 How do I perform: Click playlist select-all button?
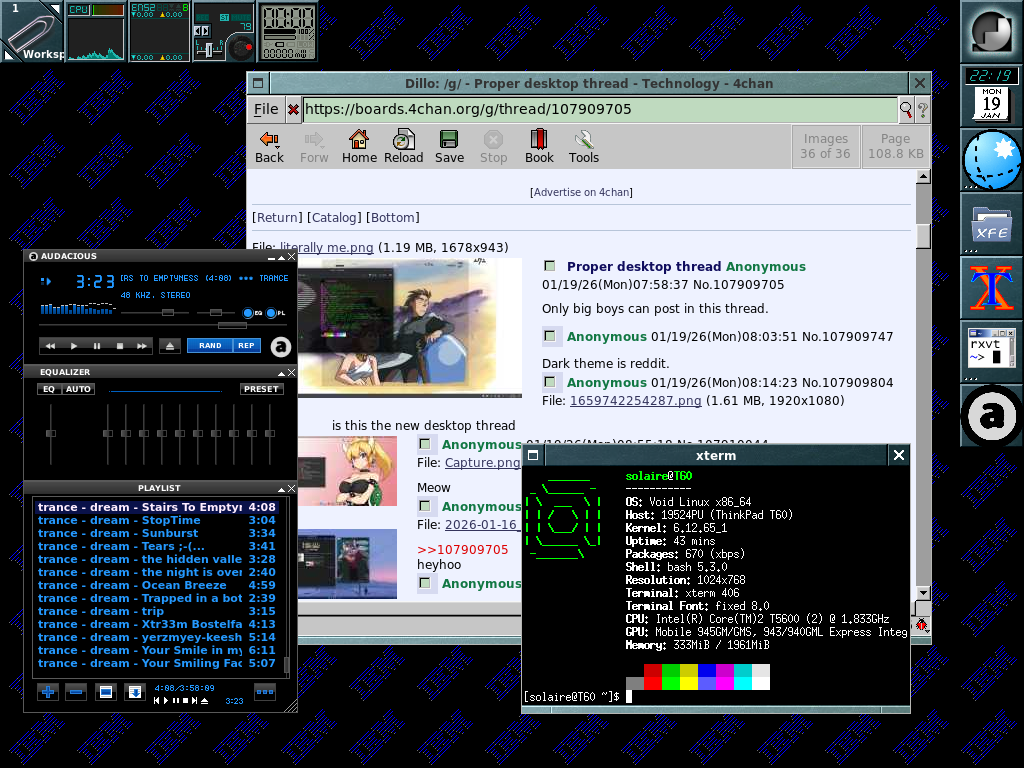[x=106, y=692]
